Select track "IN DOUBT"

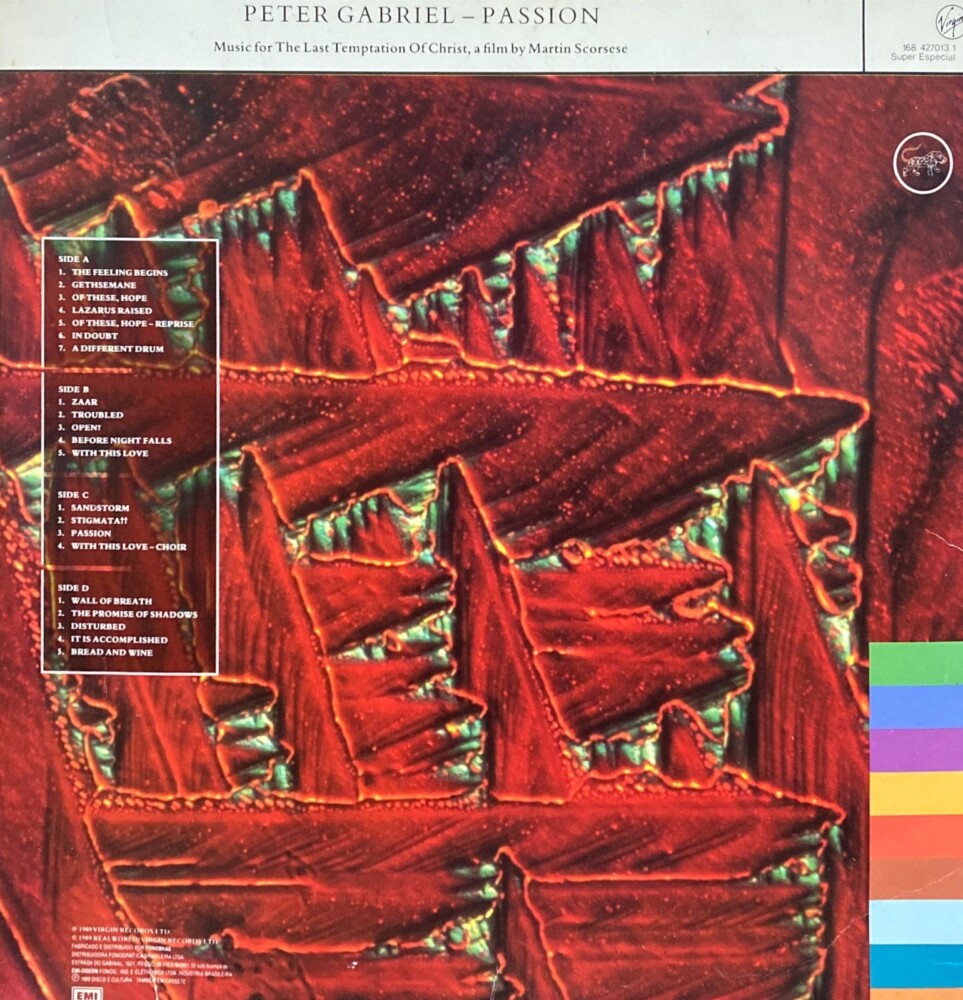(x=94, y=336)
